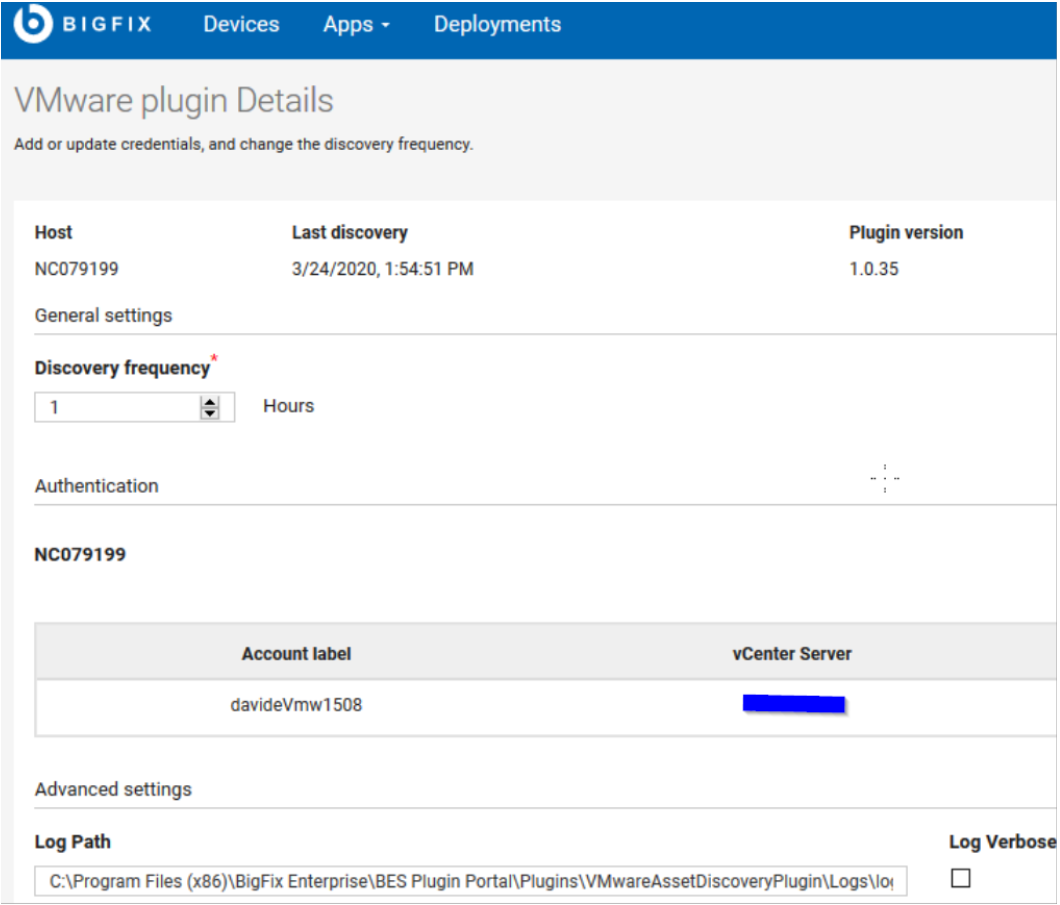Click the Last discovery label
Image resolution: width=1060 pixels, height=905 pixels.
[350, 233]
